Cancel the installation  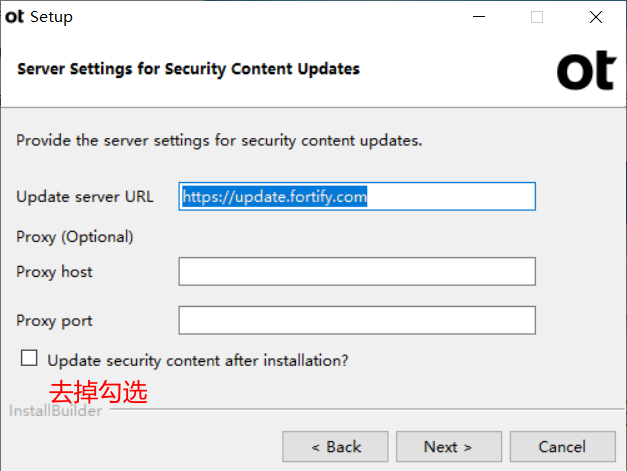point(562,447)
